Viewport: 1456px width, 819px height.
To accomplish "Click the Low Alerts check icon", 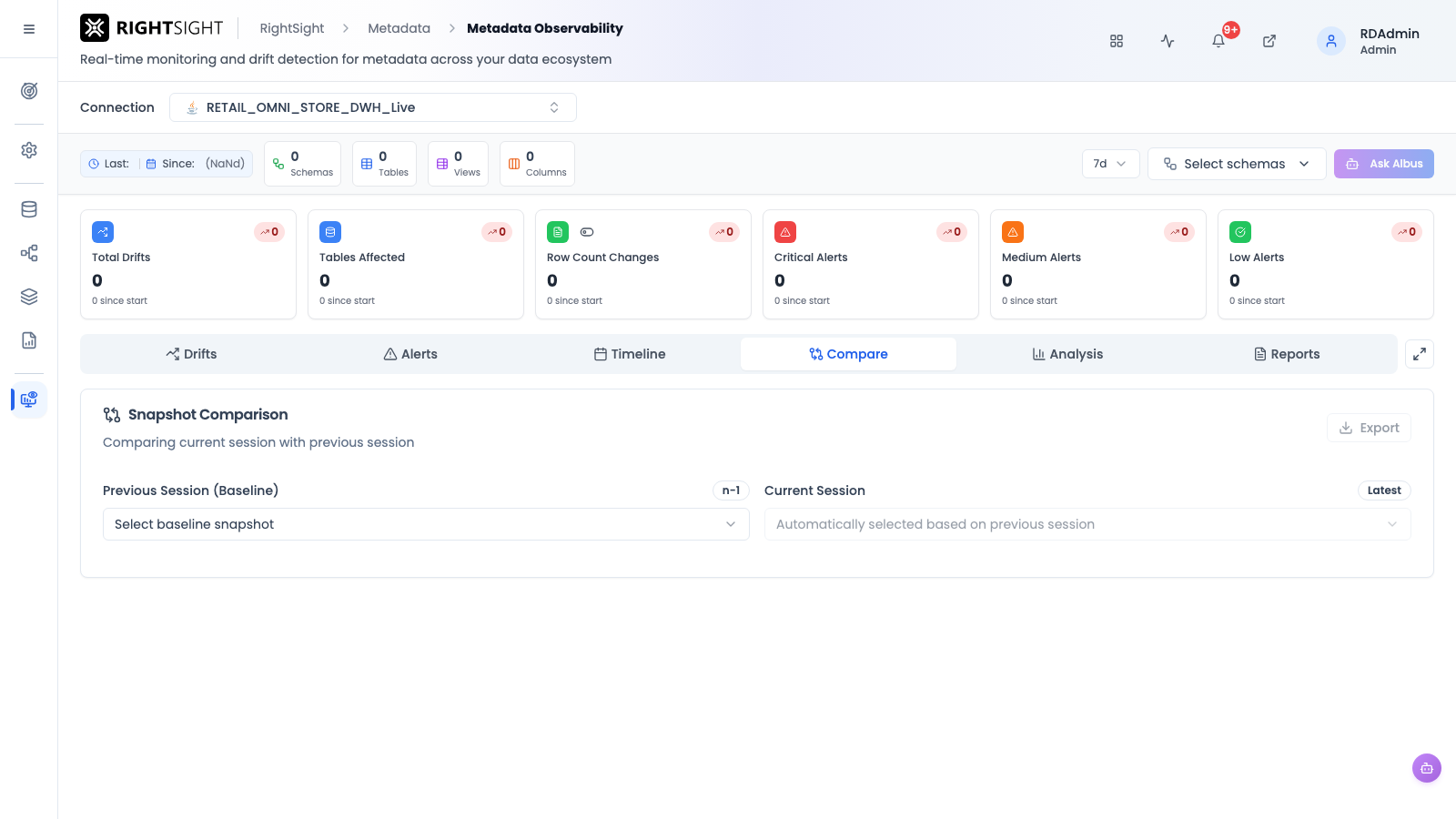I will pos(1240,232).
